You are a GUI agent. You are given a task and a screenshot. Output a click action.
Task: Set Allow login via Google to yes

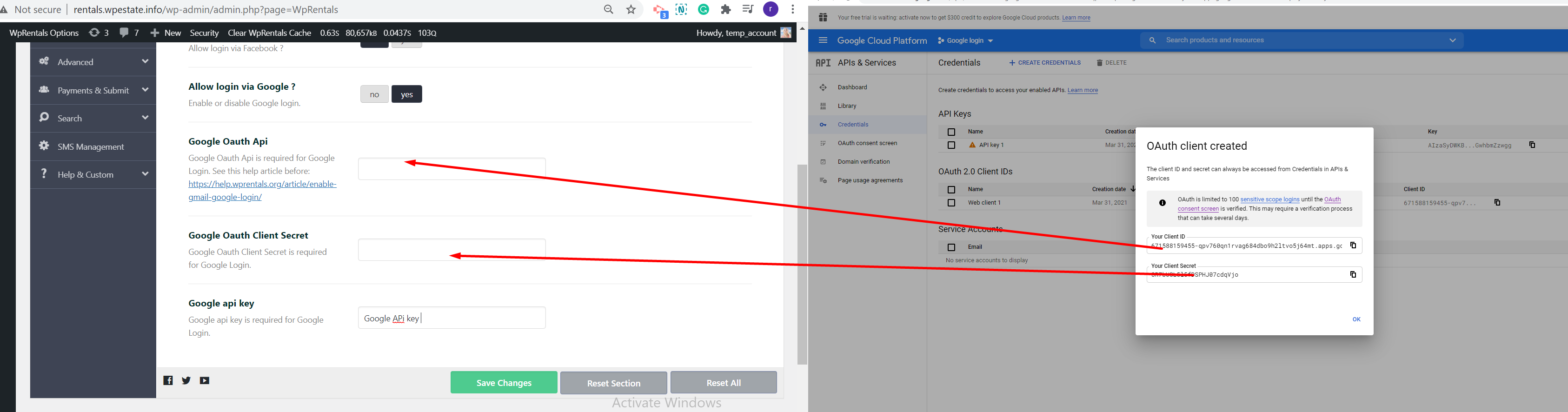point(406,94)
